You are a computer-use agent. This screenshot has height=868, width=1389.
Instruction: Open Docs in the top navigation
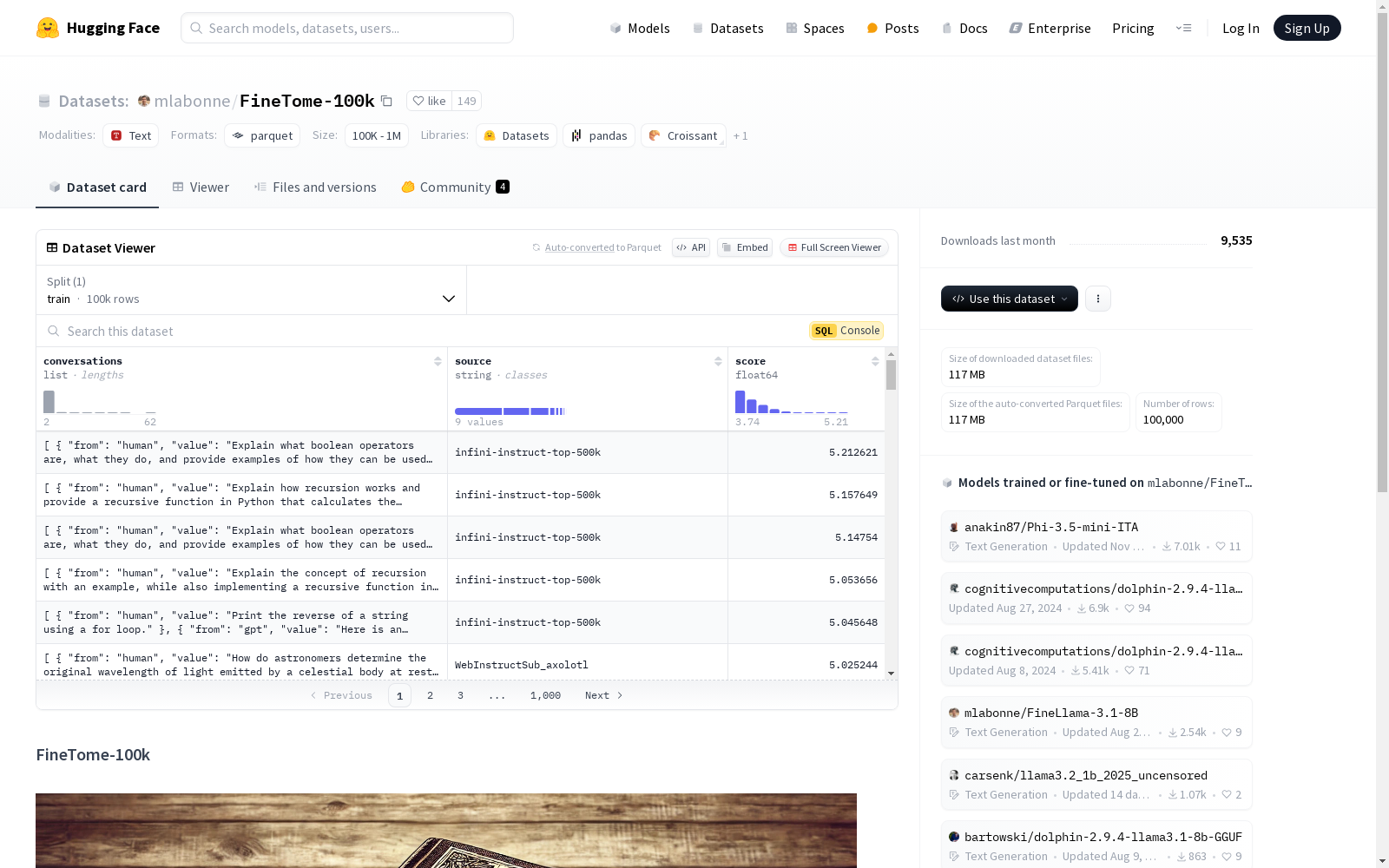964,28
